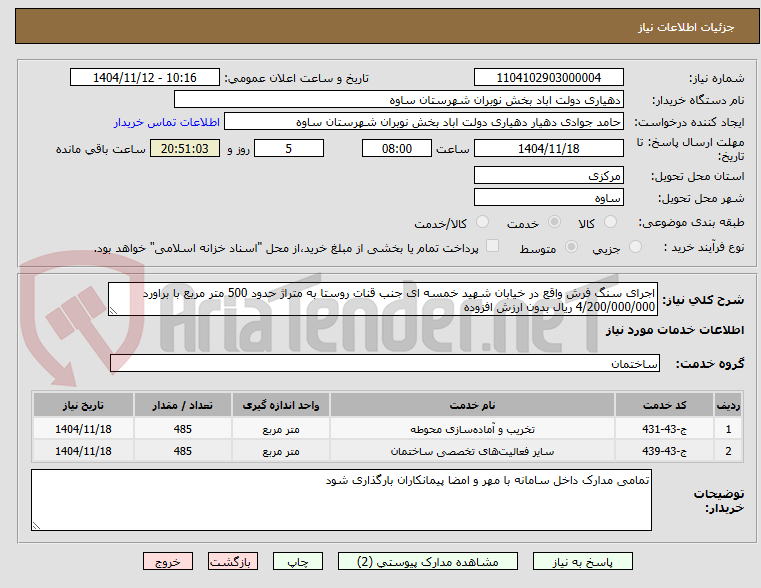Click the 'کد خدمت' column header
The image size is (761, 588).
664,405
